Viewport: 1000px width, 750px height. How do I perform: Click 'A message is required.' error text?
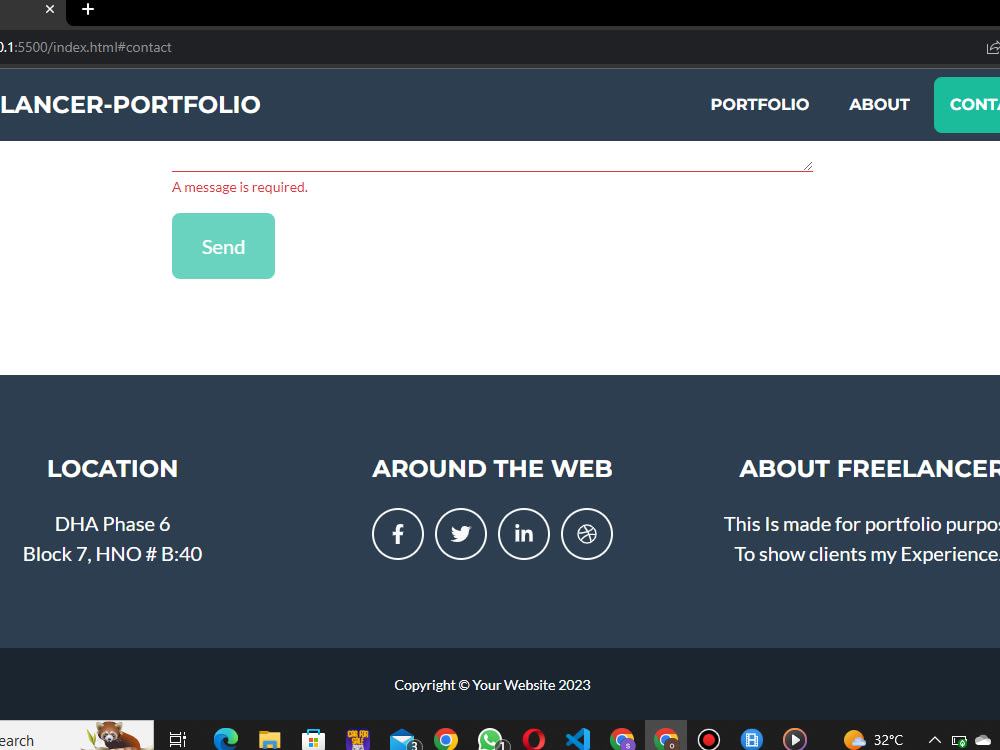240,188
